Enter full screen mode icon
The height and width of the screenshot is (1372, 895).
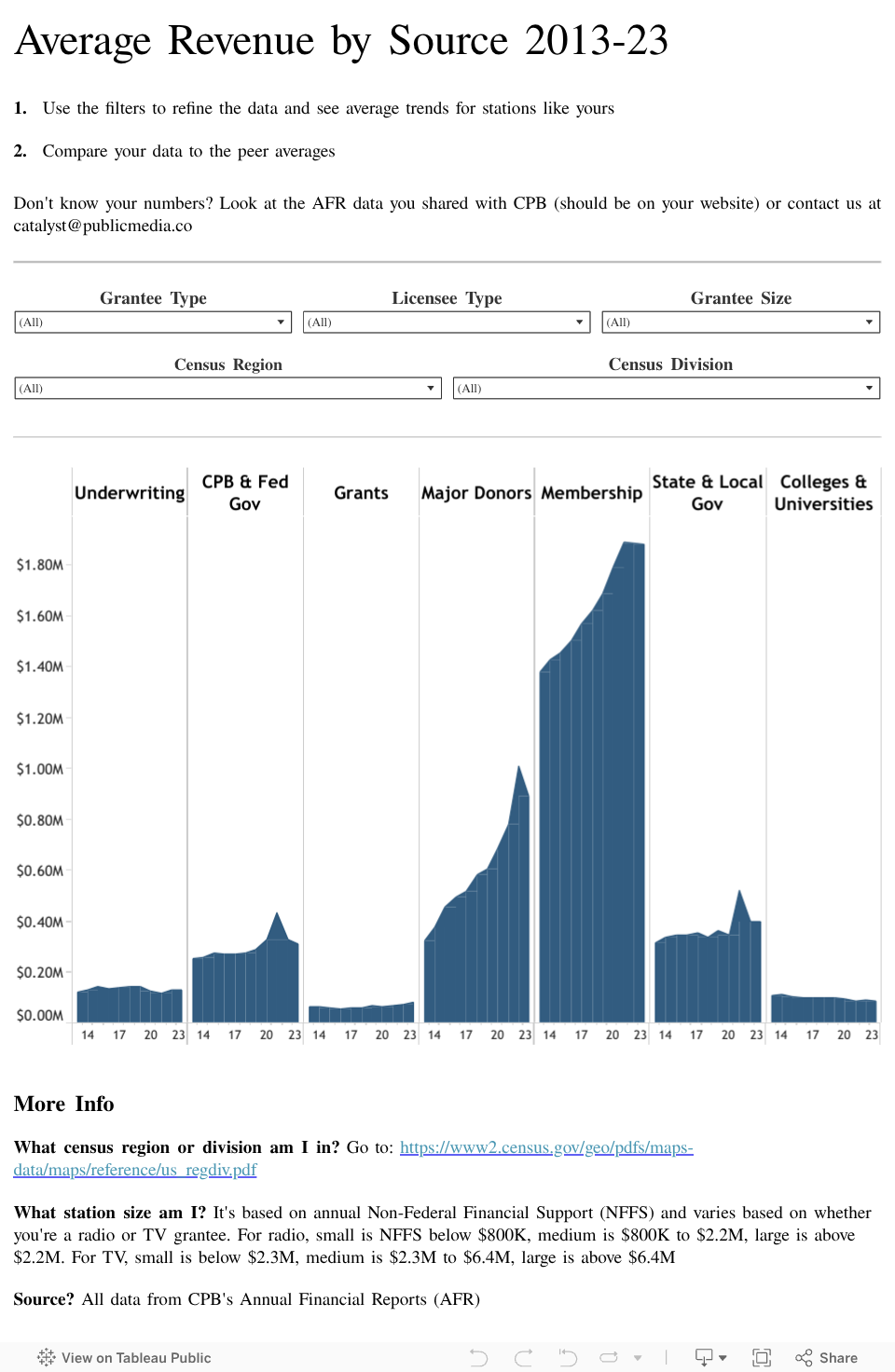pos(762,1358)
